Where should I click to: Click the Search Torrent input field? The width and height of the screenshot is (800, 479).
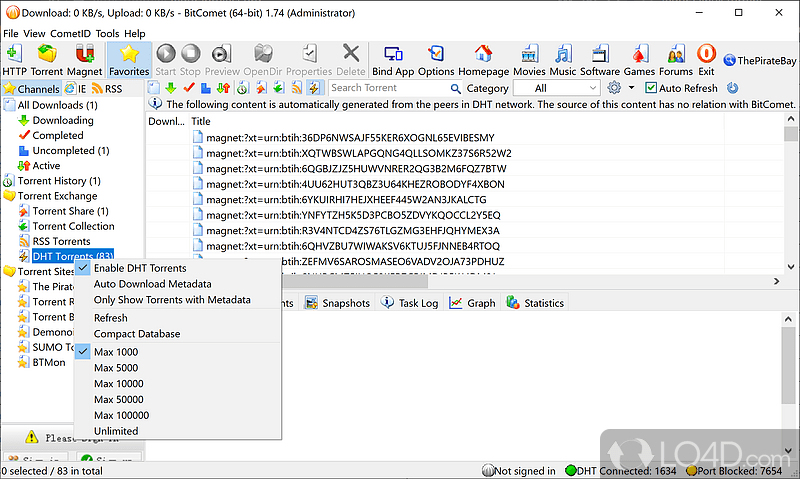click(389, 88)
